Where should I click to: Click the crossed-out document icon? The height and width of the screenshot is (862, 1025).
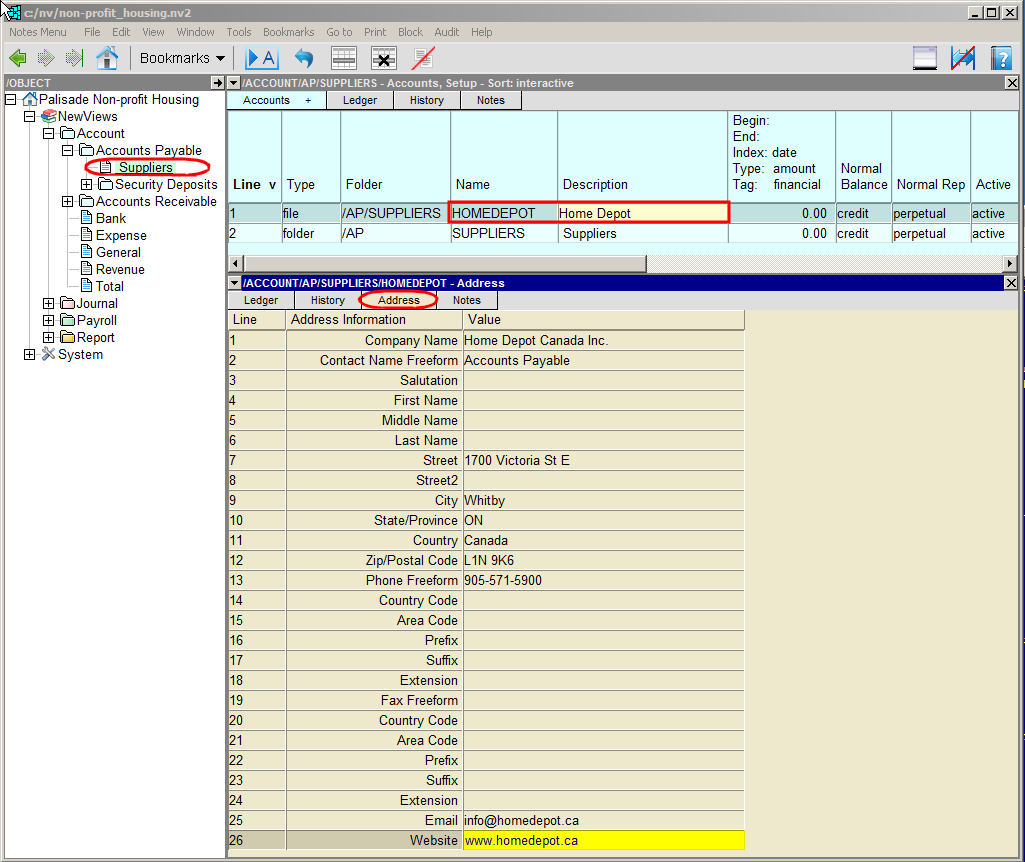[423, 58]
